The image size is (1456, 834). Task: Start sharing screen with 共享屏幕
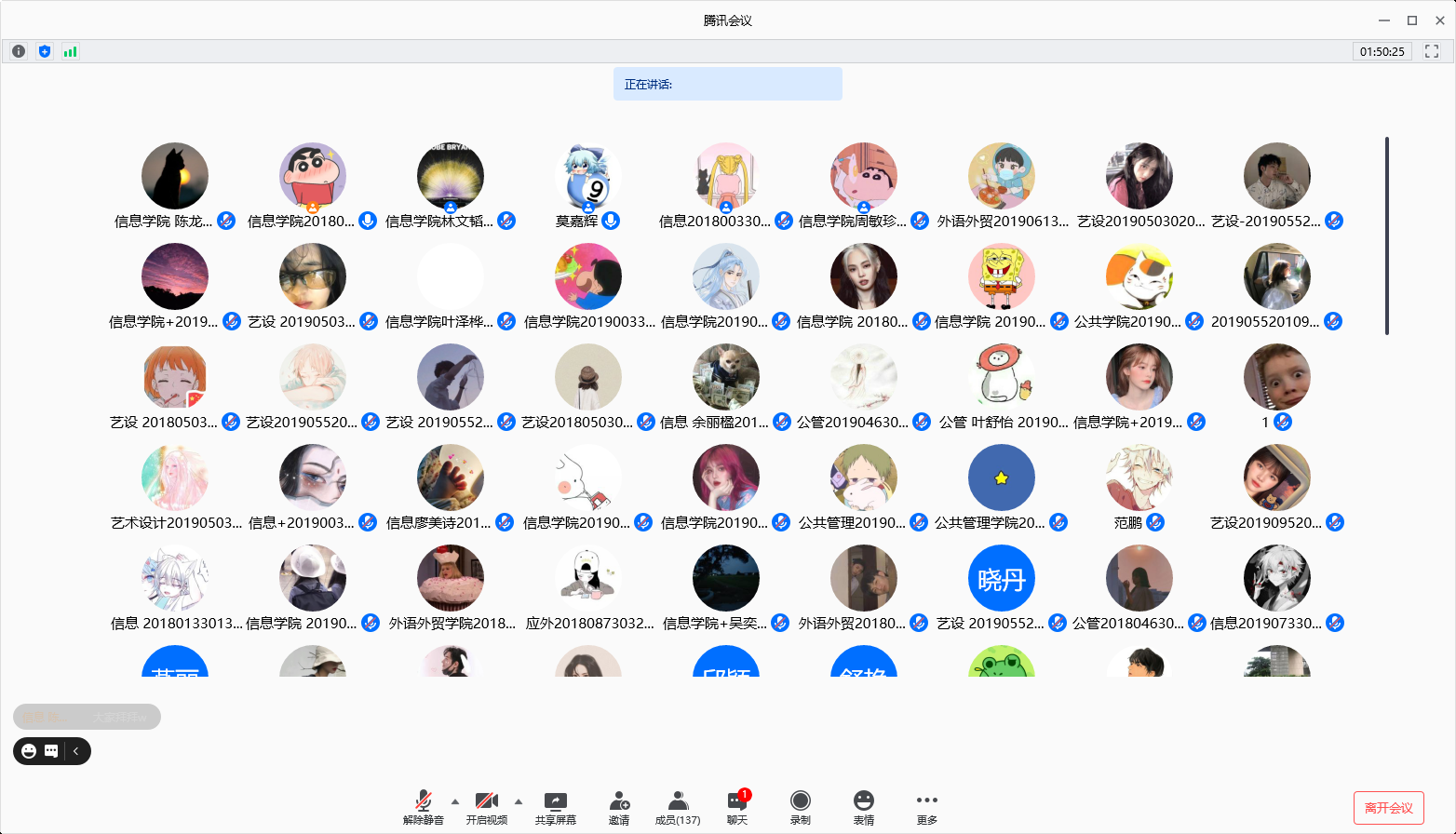tap(556, 807)
